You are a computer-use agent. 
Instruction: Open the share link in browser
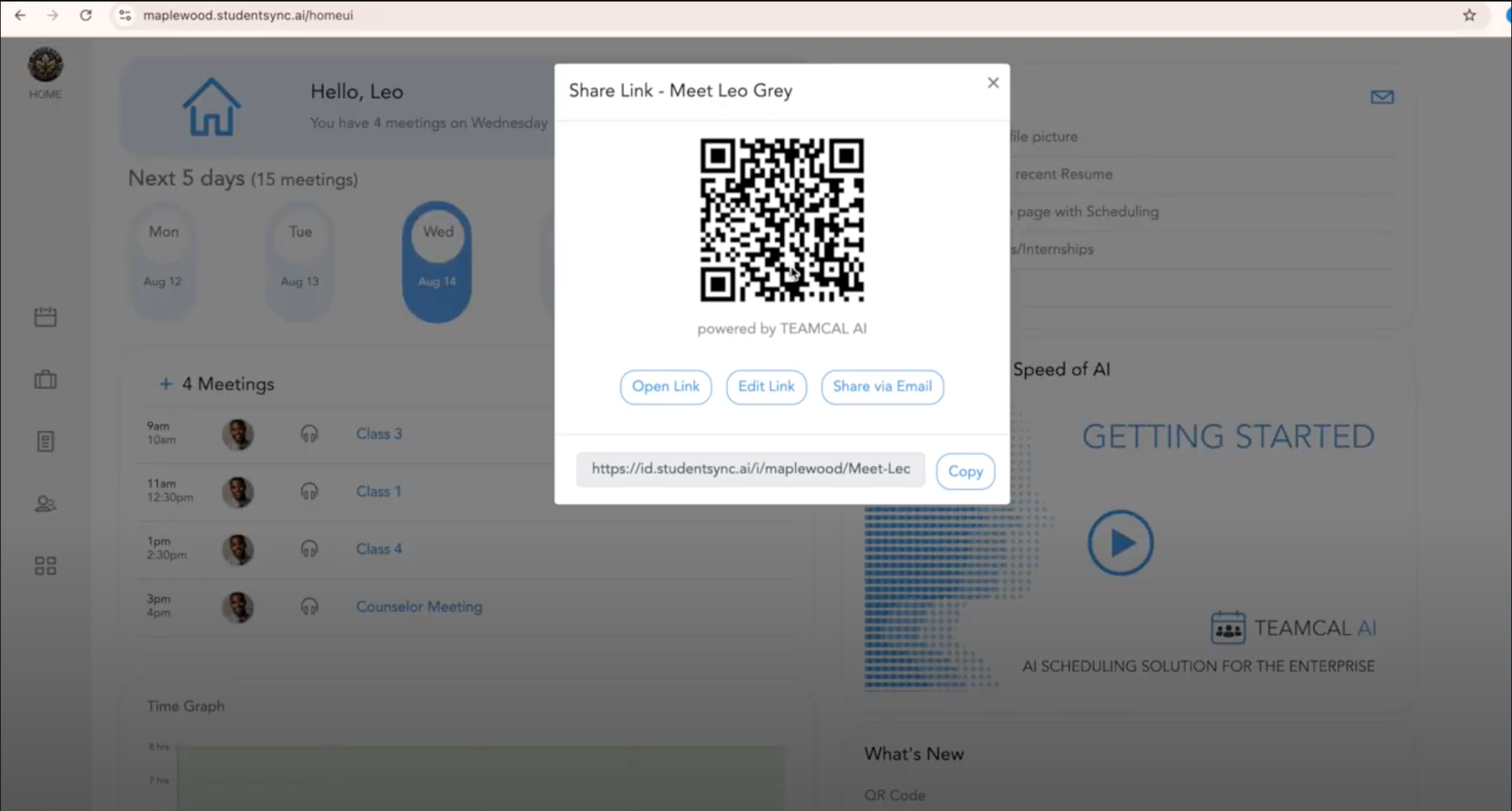[x=666, y=387]
